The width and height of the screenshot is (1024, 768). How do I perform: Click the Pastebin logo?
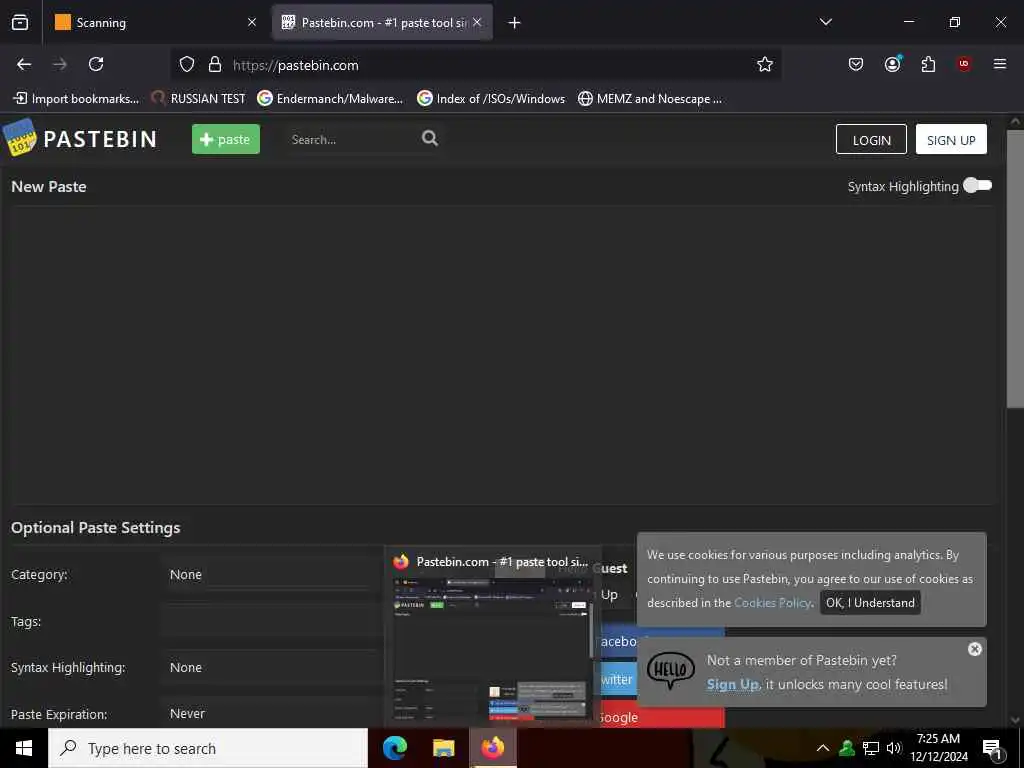coord(81,138)
